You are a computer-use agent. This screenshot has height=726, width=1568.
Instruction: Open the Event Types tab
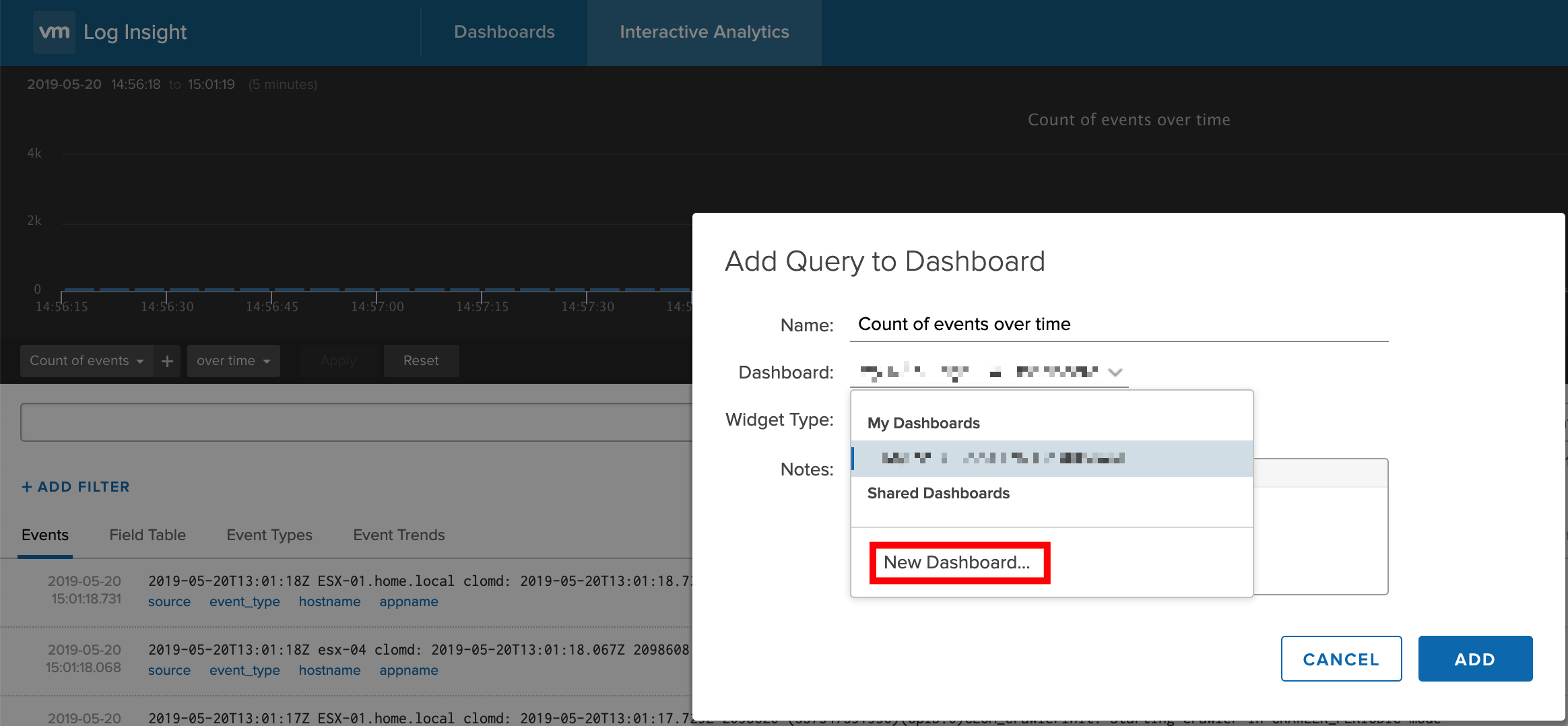click(269, 535)
